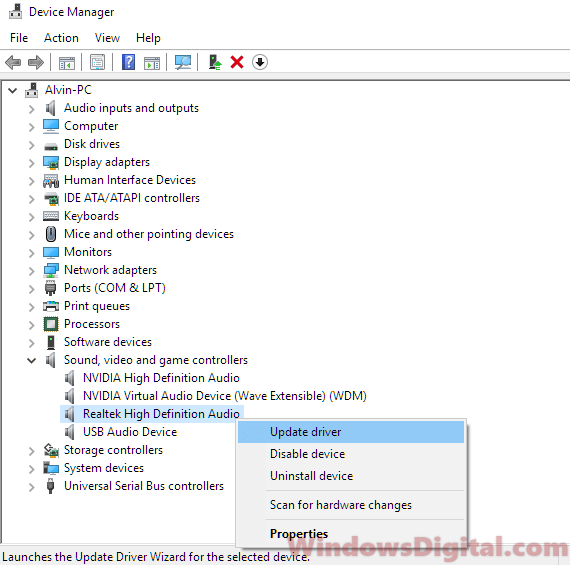Choose Uninstall device from context menu
Screen dimensions: 570x565
(x=351, y=476)
